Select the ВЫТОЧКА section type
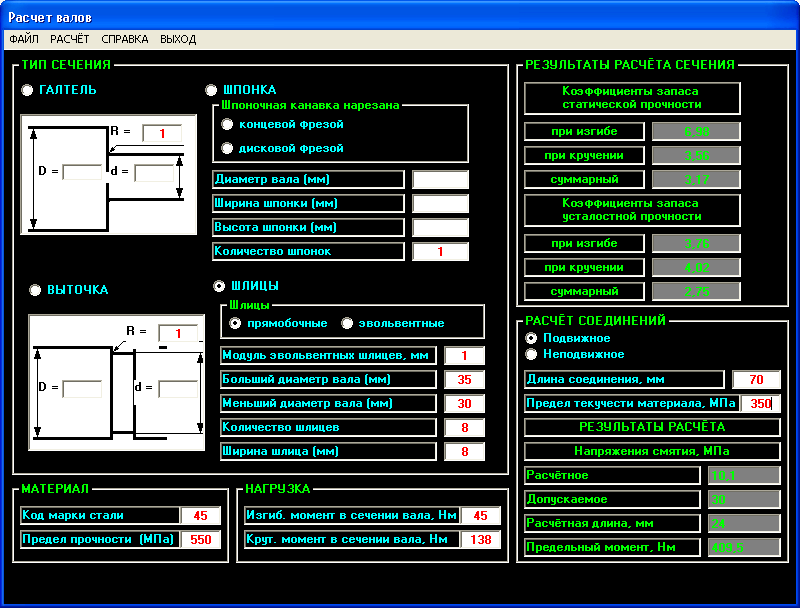 click(36, 290)
